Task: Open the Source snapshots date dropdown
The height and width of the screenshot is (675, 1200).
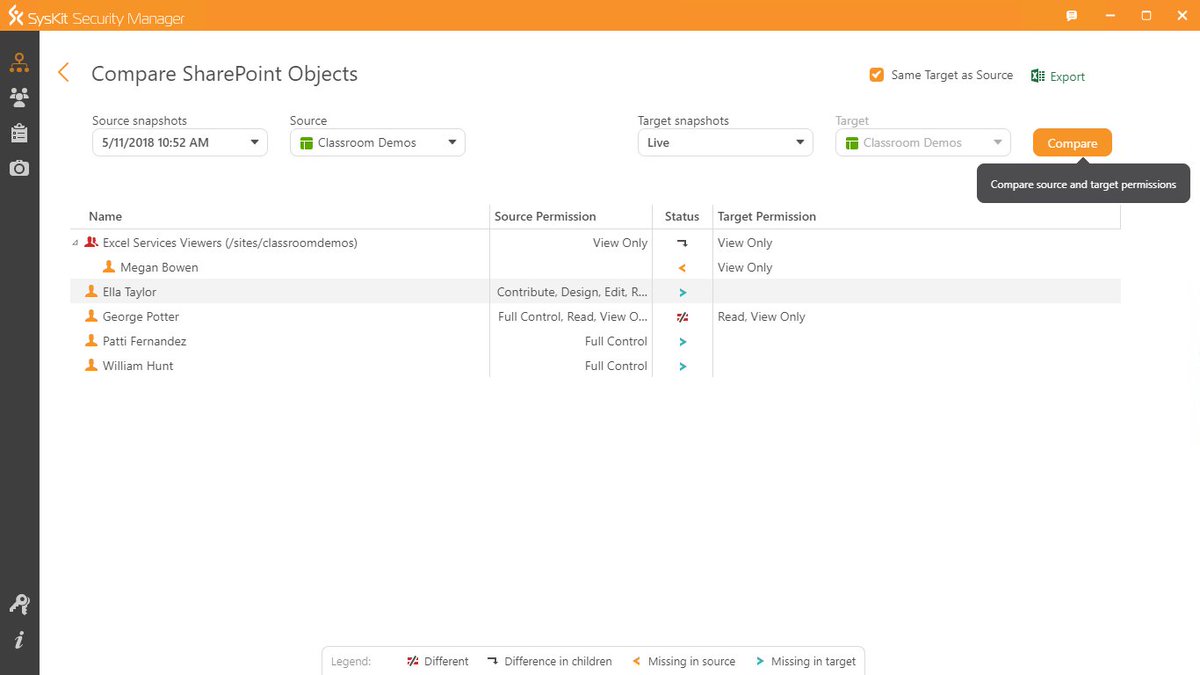Action: click(x=180, y=143)
